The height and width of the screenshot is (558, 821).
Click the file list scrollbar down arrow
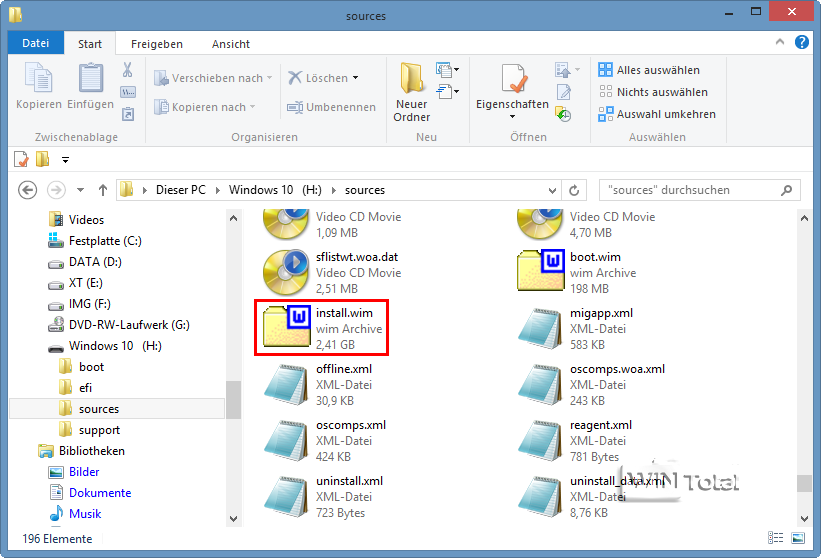804,519
